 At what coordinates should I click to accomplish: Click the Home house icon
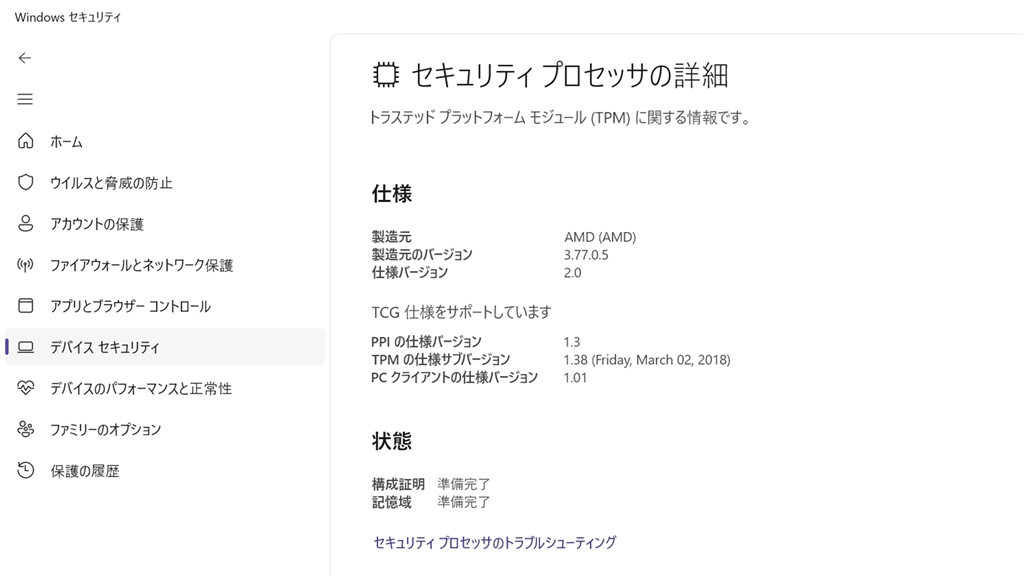pyautogui.click(x=26, y=141)
